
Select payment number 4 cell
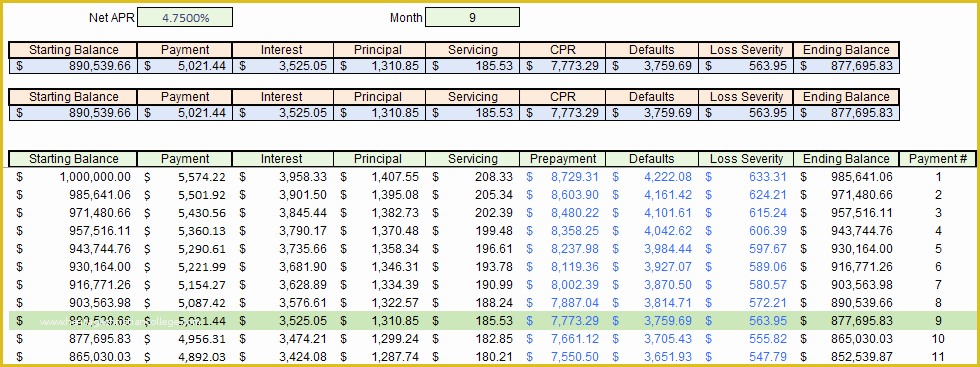938,231
